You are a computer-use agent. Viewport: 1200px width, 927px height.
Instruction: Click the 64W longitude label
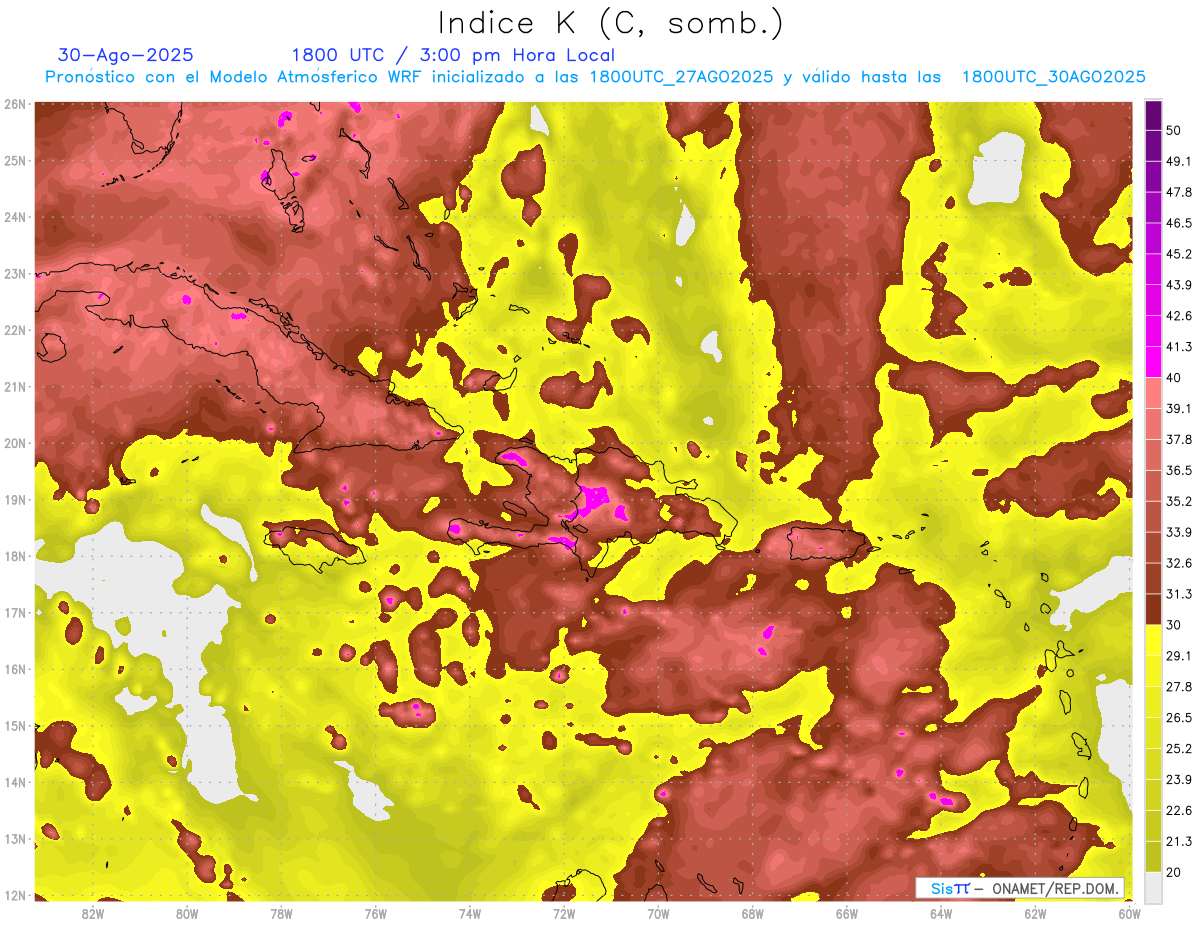pos(941,913)
